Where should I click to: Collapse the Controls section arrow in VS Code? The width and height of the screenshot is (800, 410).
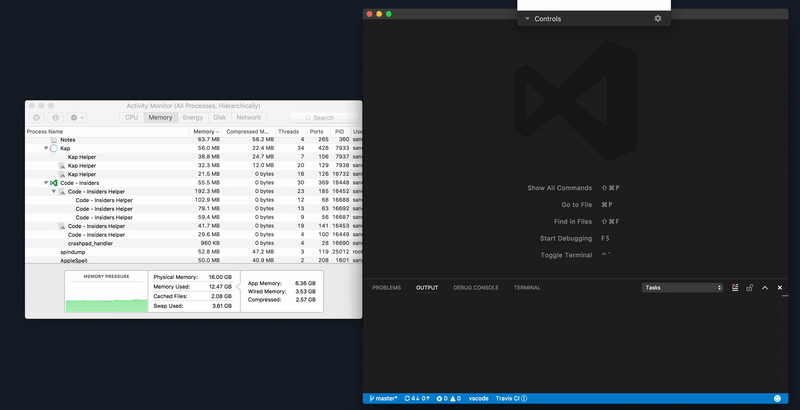point(527,18)
